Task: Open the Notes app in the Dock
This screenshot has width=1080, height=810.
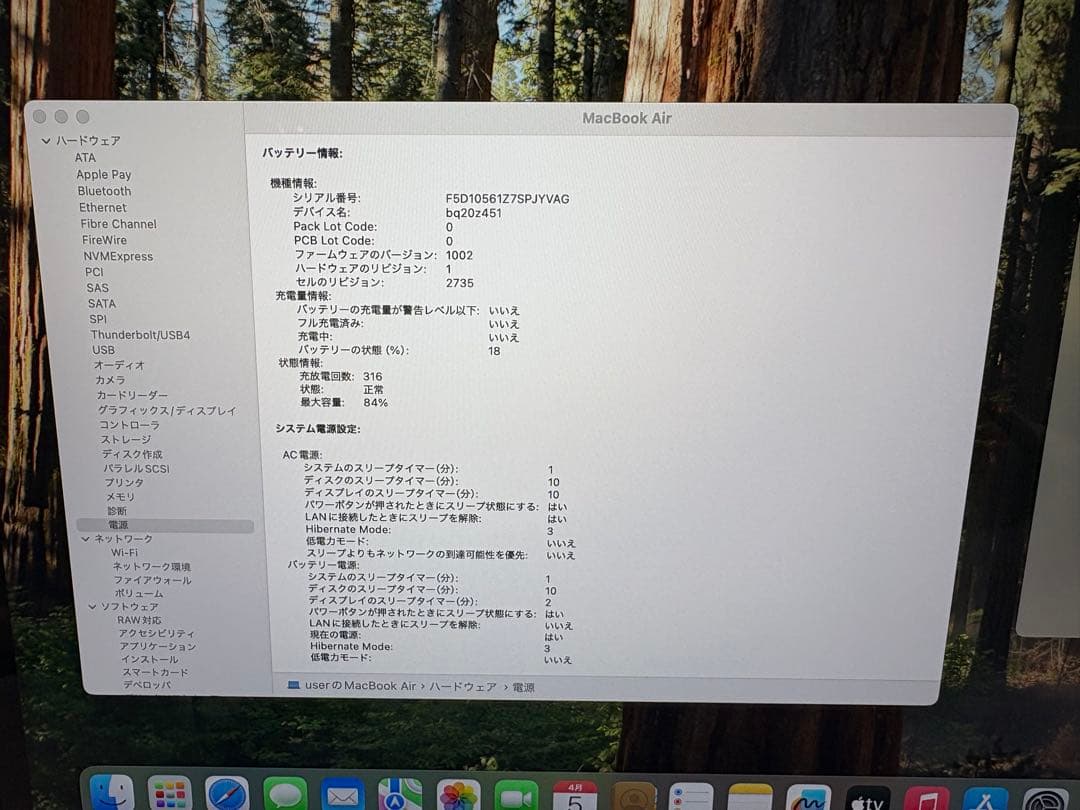Action: [x=750, y=799]
